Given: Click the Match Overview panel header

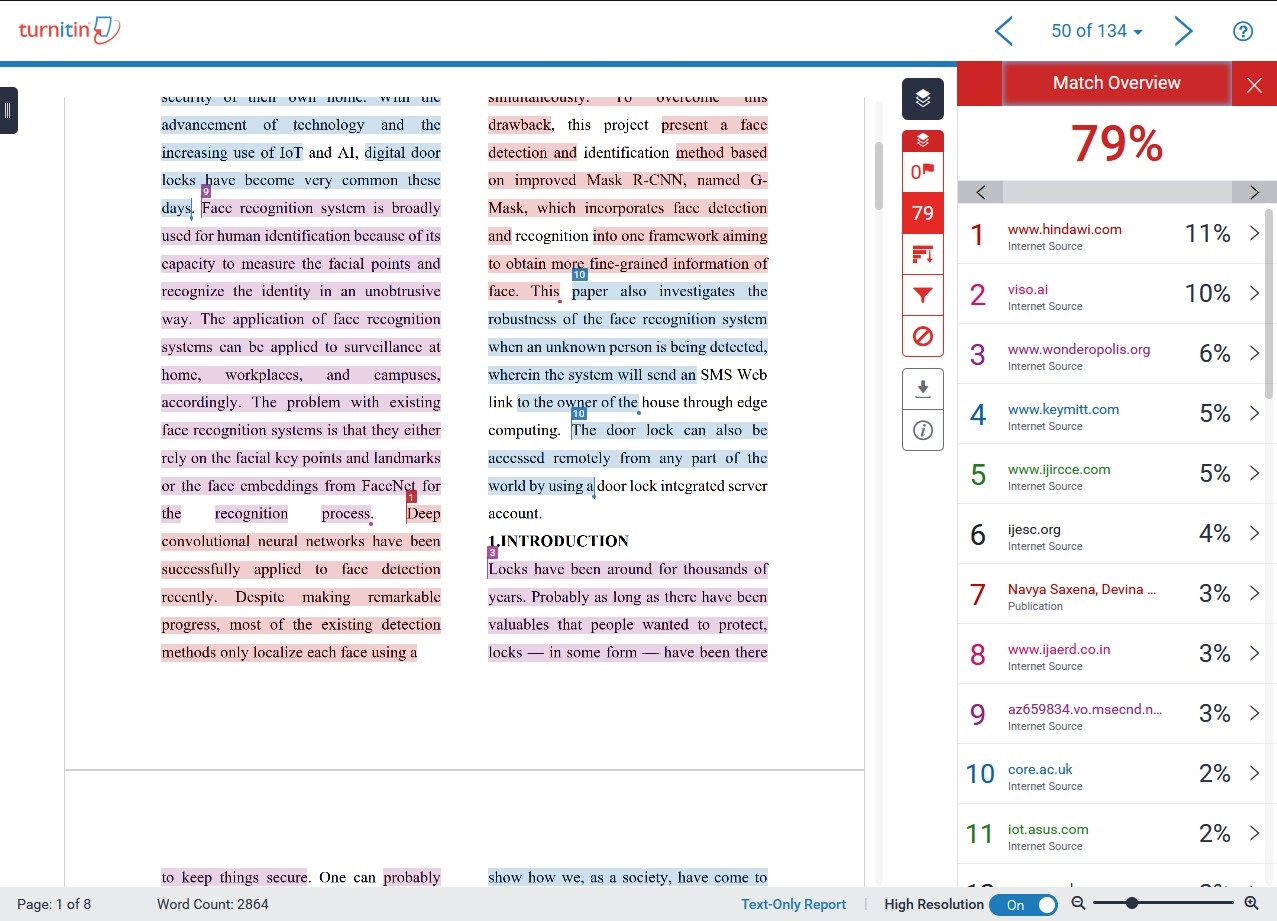Looking at the screenshot, I should (x=1116, y=84).
